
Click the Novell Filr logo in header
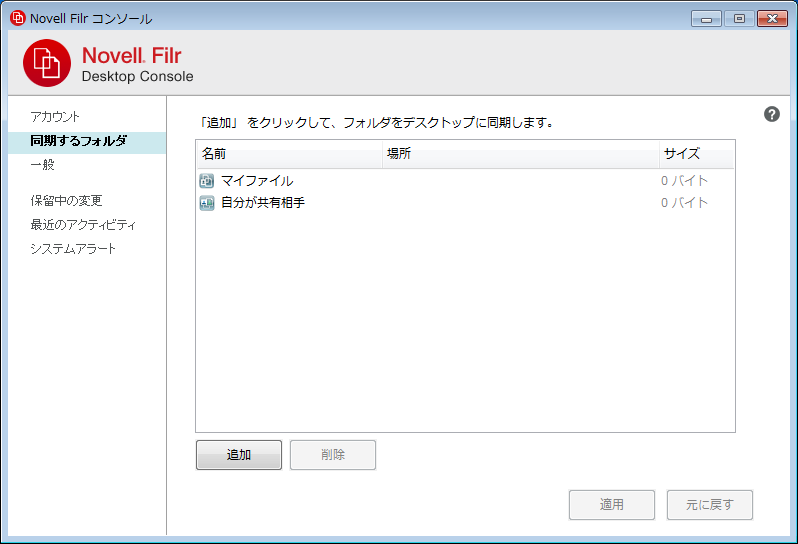(x=47, y=63)
